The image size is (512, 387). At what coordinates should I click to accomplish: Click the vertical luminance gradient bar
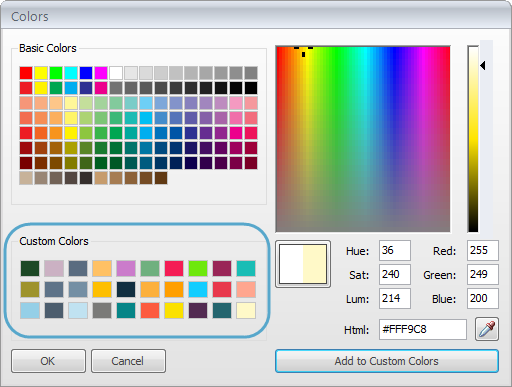pyautogui.click(x=473, y=139)
